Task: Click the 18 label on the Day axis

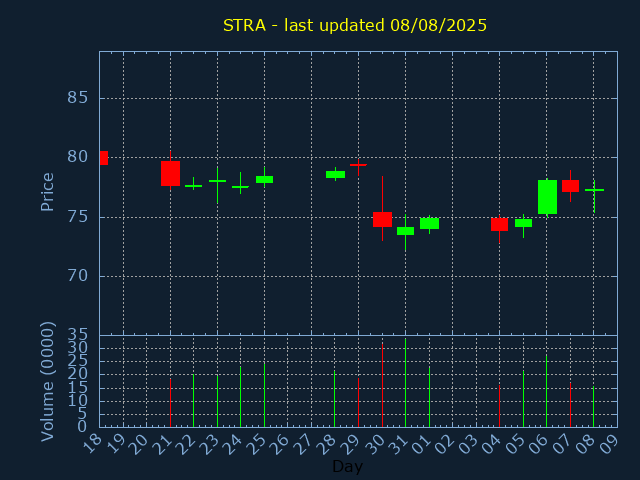Action: click(x=92, y=444)
